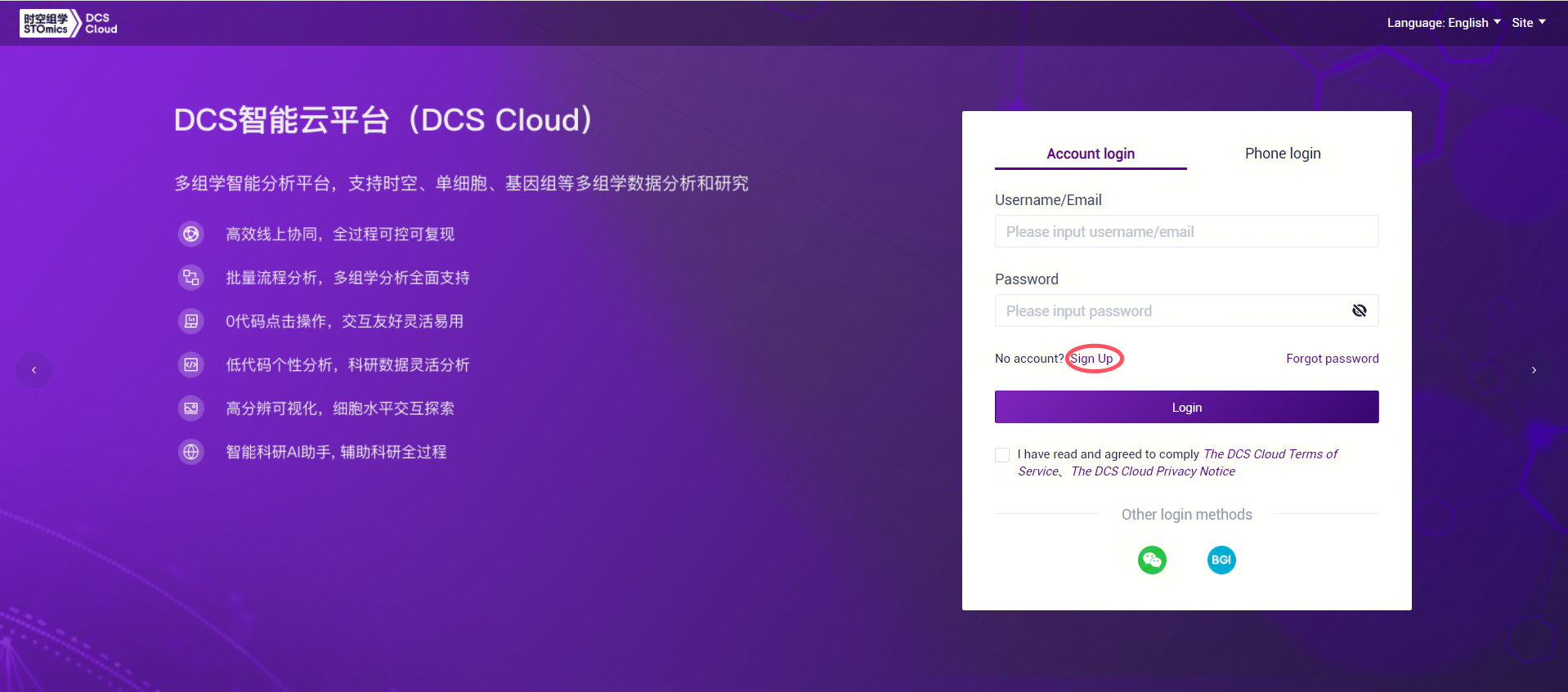The width and height of the screenshot is (1568, 692).
Task: Check the terms agreement checkbox
Action: point(1002,455)
